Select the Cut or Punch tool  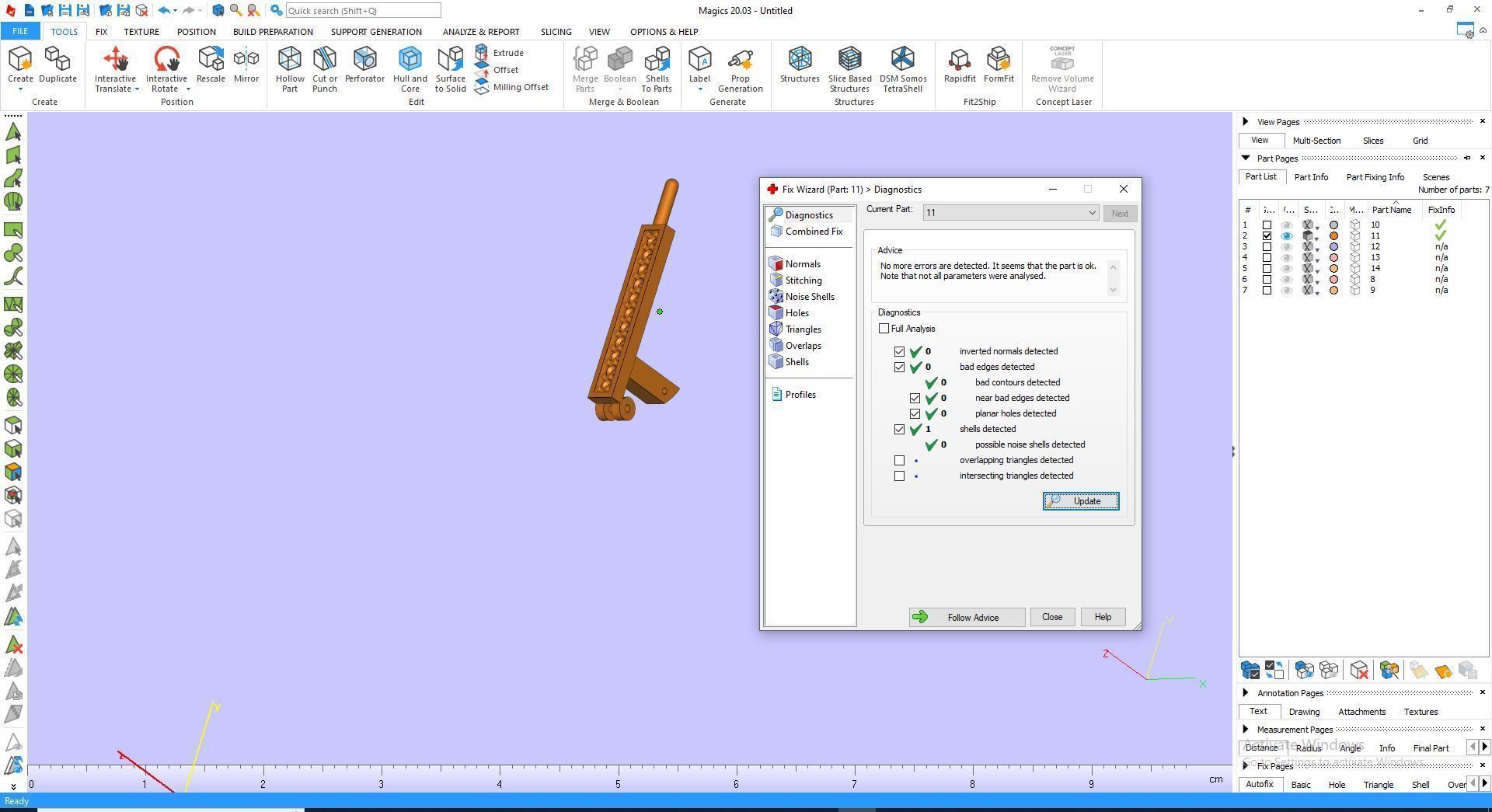tap(325, 69)
